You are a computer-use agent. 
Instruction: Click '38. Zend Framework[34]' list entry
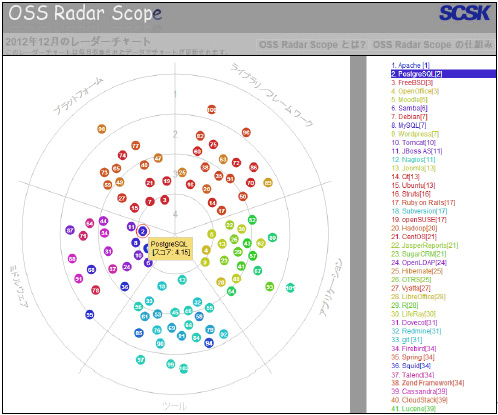click(x=428, y=383)
